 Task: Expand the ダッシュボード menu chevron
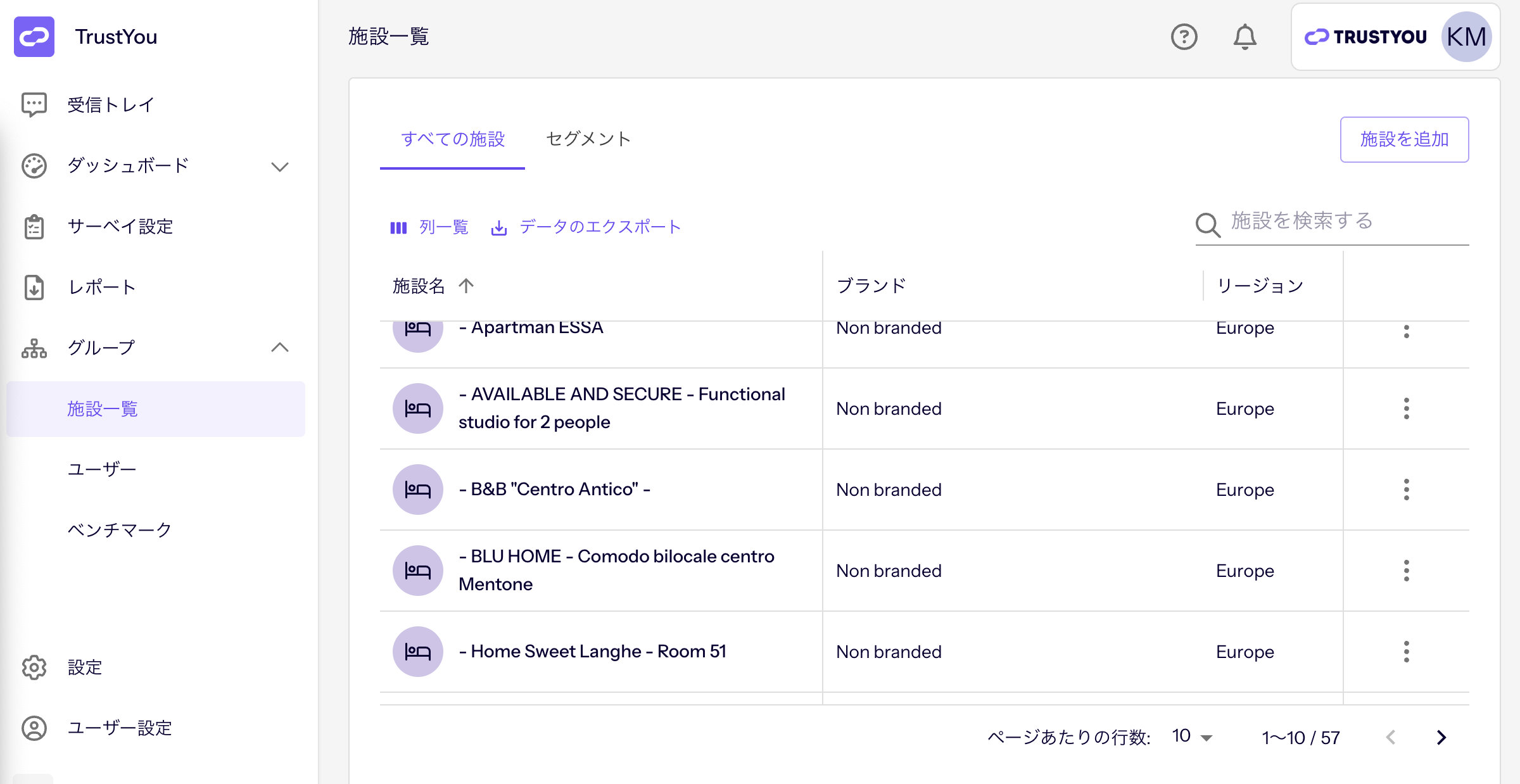click(280, 167)
